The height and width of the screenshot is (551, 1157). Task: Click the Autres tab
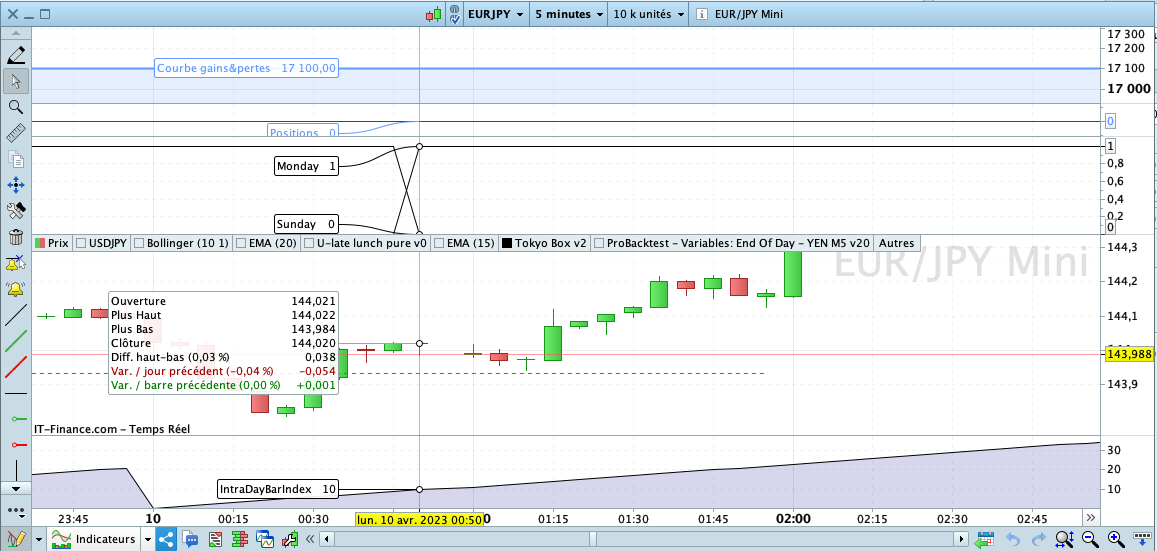(x=899, y=243)
